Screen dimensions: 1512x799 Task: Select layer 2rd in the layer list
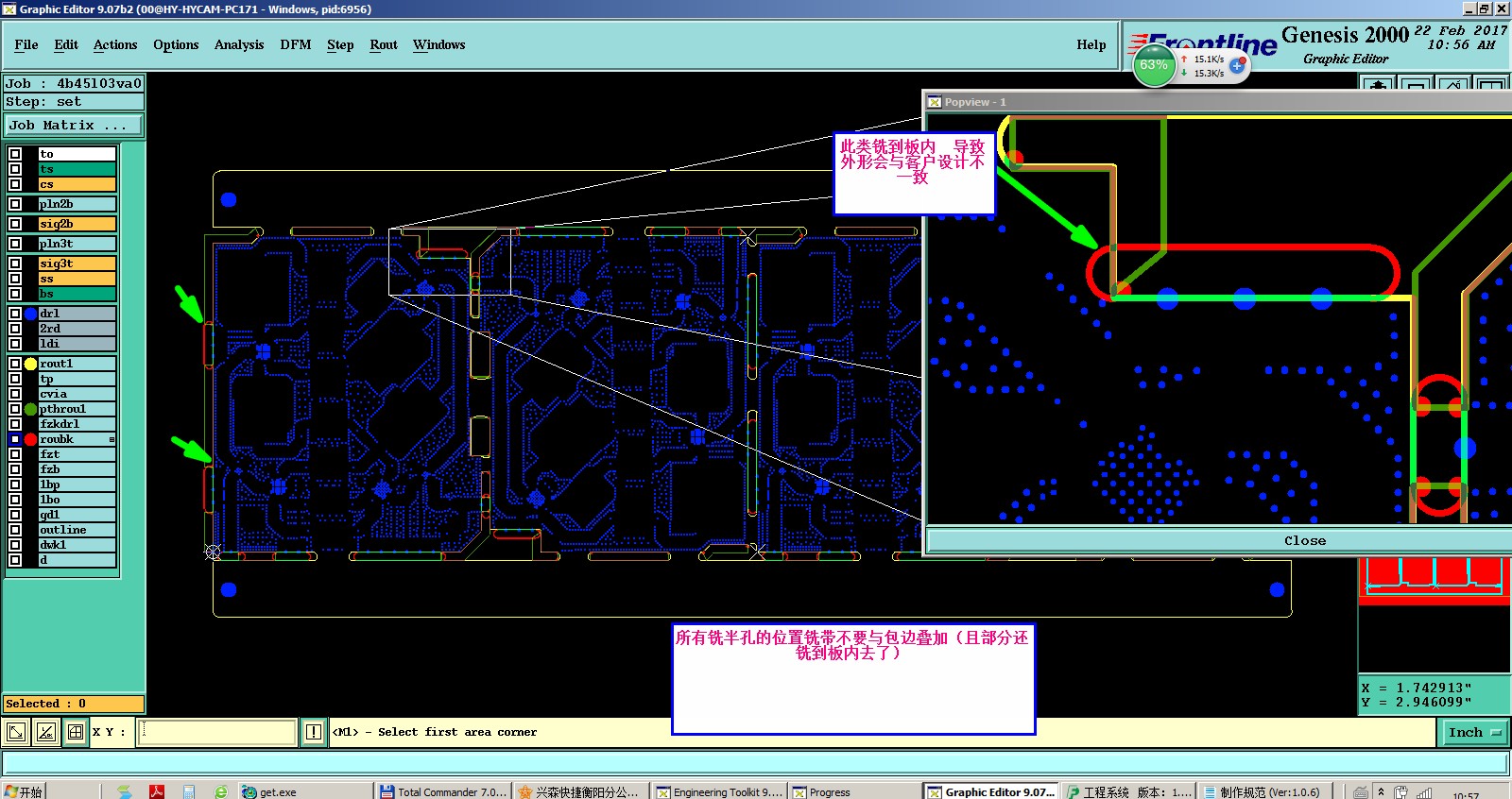coord(77,329)
